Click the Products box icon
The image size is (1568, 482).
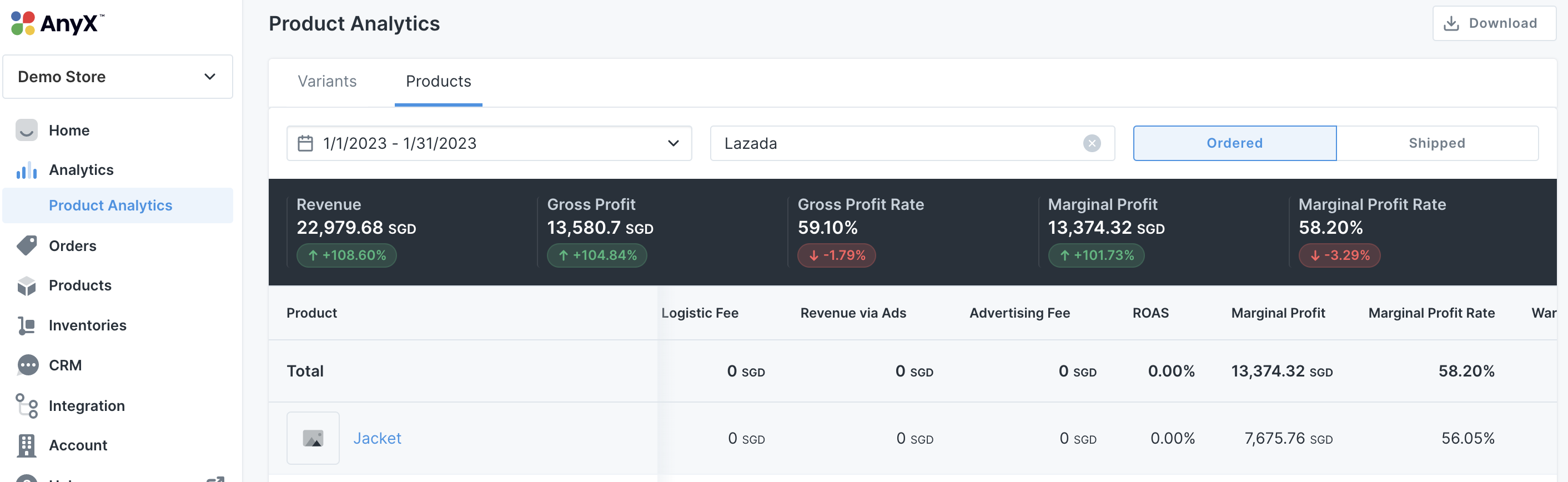point(26,285)
